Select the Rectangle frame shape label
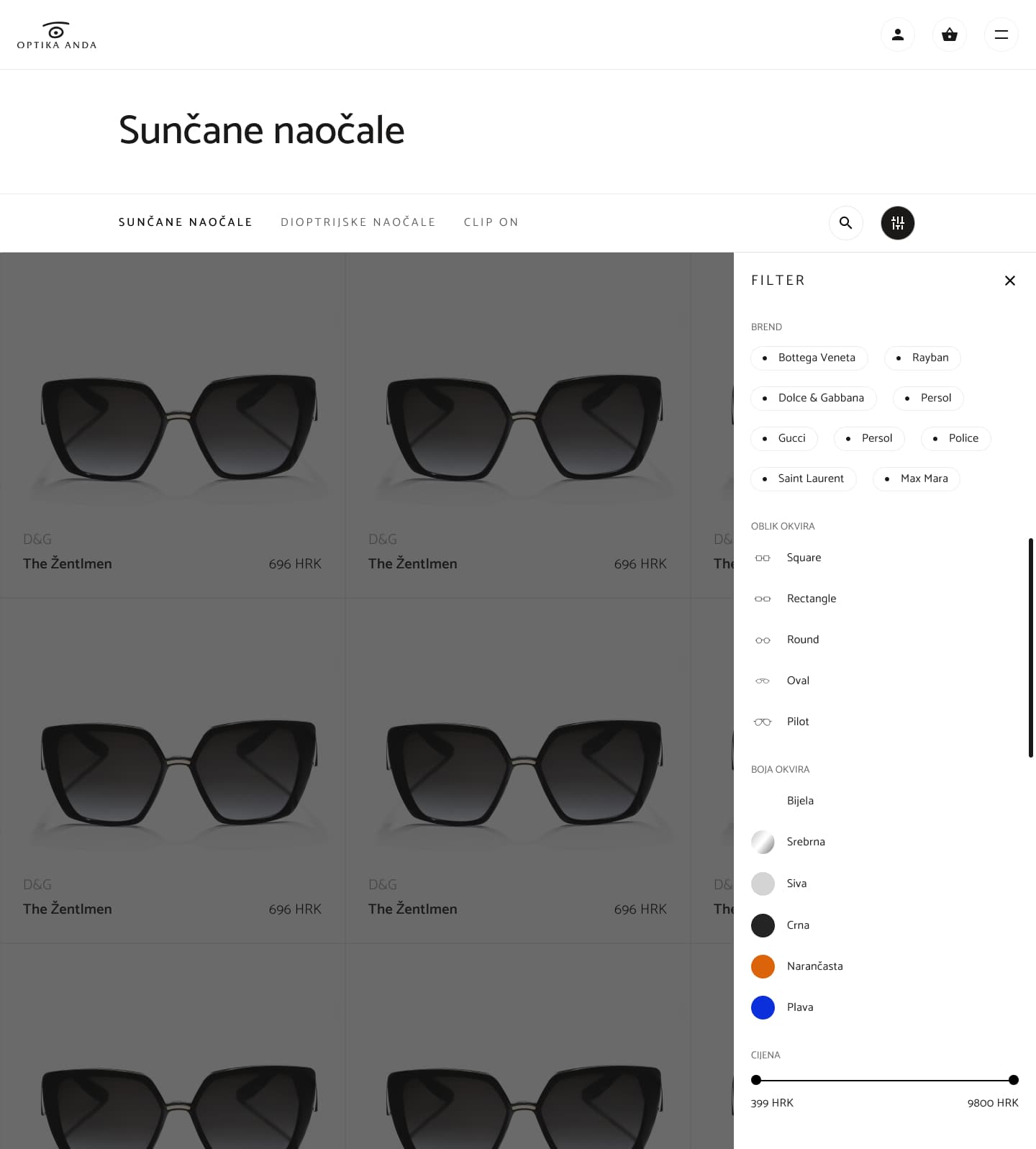 pos(812,599)
